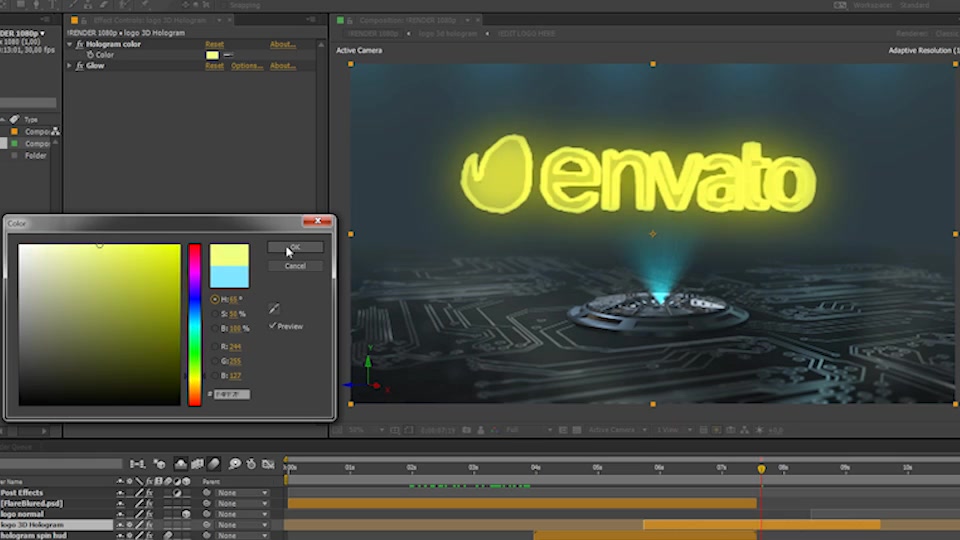Toggle the 3D switch on the logo normal layer
Screen dimensions: 960x540
point(186,514)
